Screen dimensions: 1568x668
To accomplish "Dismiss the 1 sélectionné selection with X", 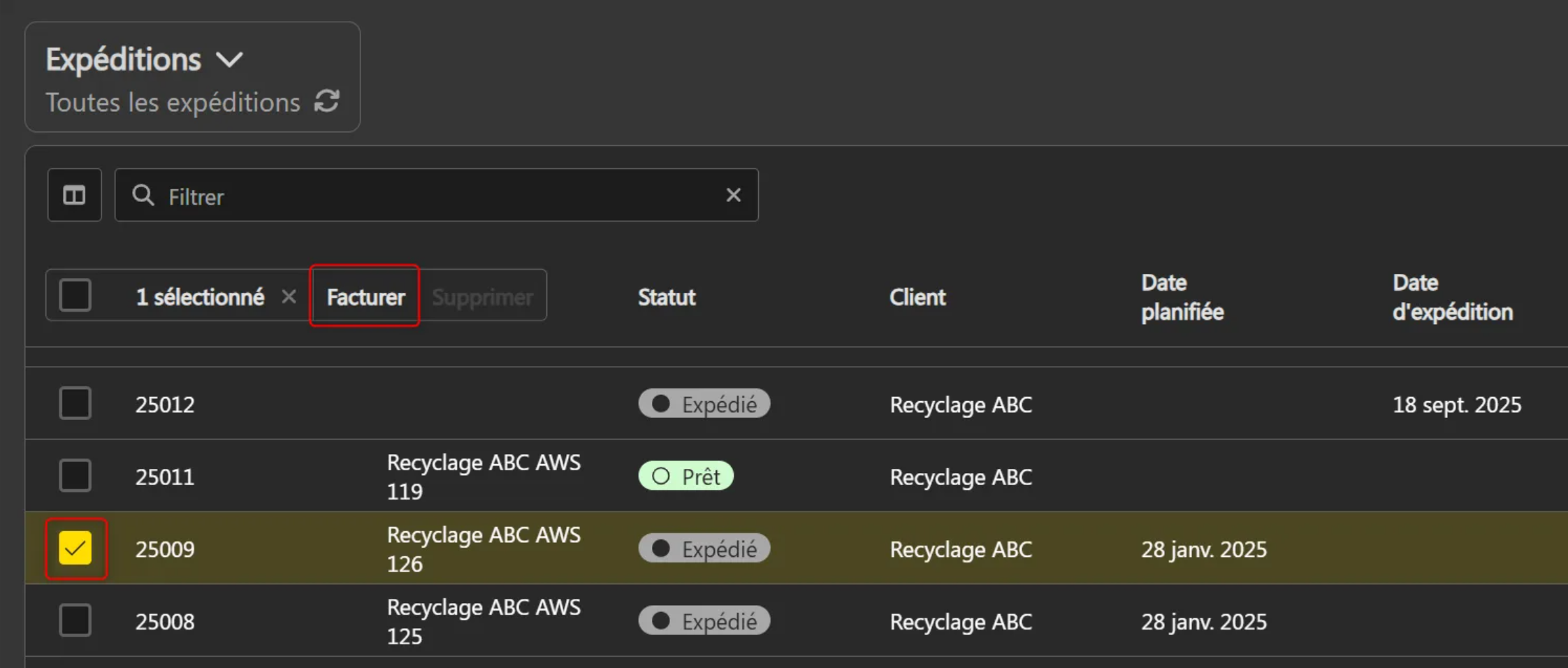I will pos(289,297).
